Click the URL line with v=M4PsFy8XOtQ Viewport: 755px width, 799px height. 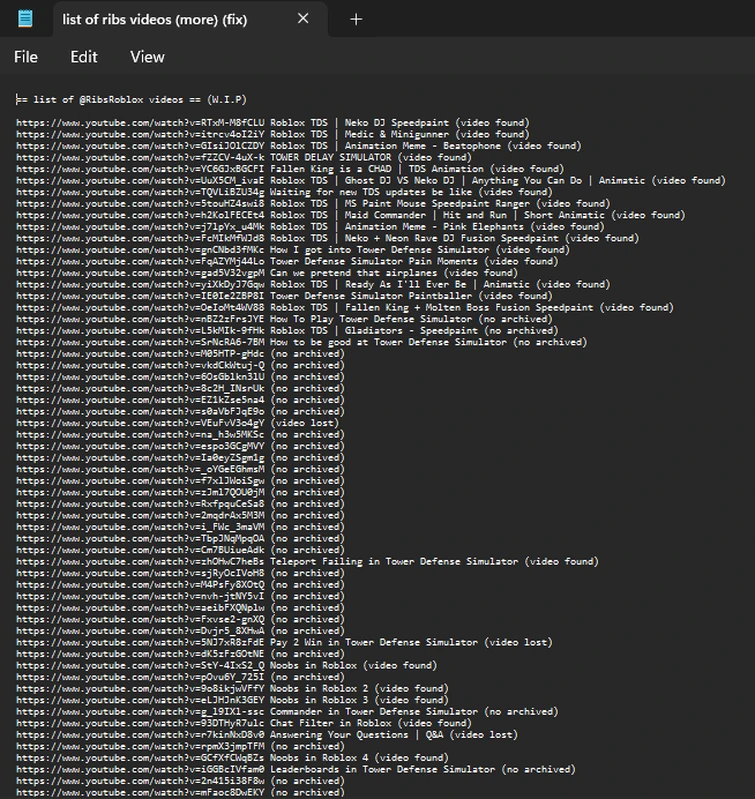[180, 584]
